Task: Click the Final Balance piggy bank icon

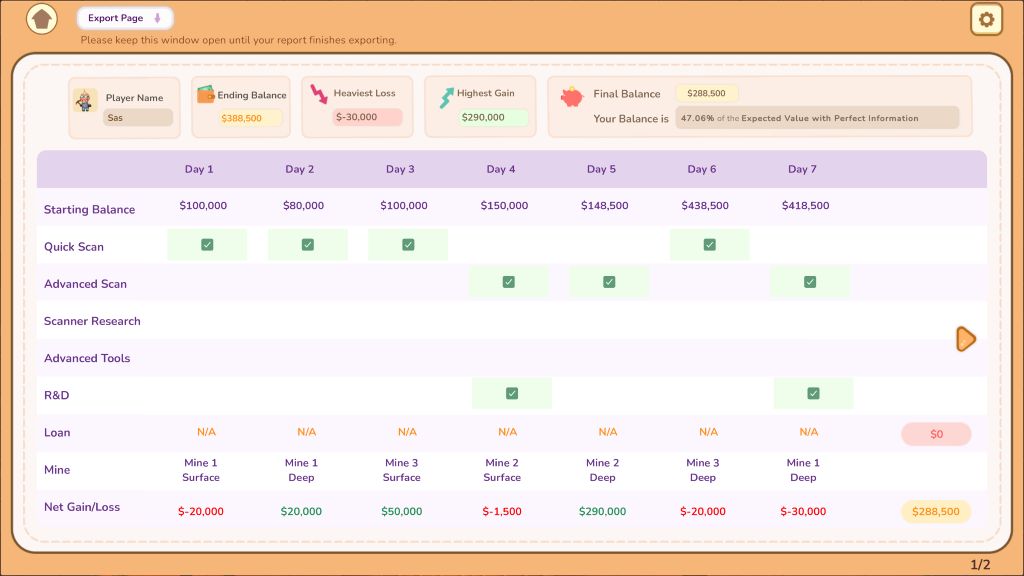Action: coord(572,97)
